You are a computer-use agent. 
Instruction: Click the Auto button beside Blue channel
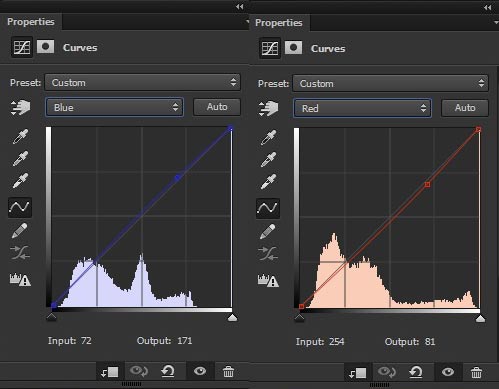point(217,107)
